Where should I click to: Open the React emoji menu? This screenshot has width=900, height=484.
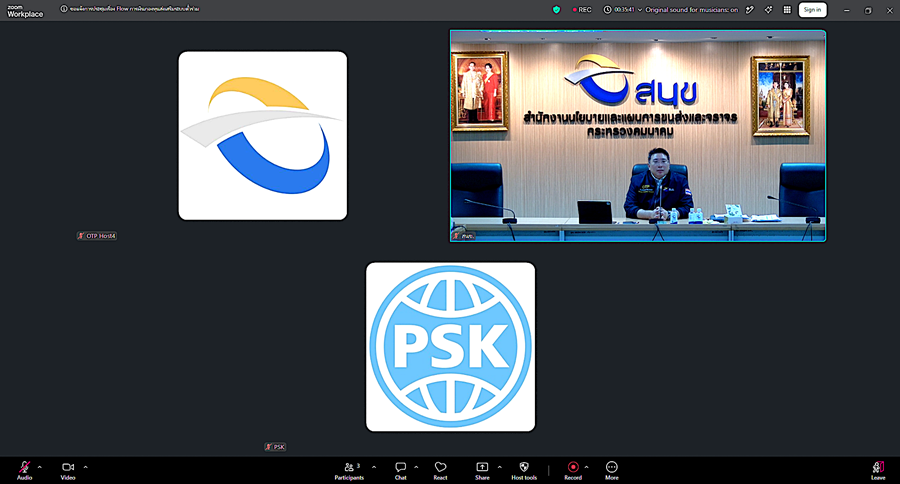(x=440, y=470)
